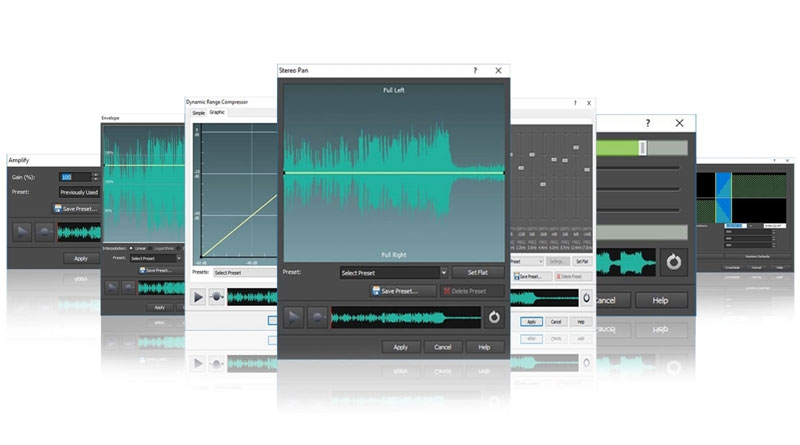
Task: Click Apply in the Envelope dialog
Action: tap(160, 307)
